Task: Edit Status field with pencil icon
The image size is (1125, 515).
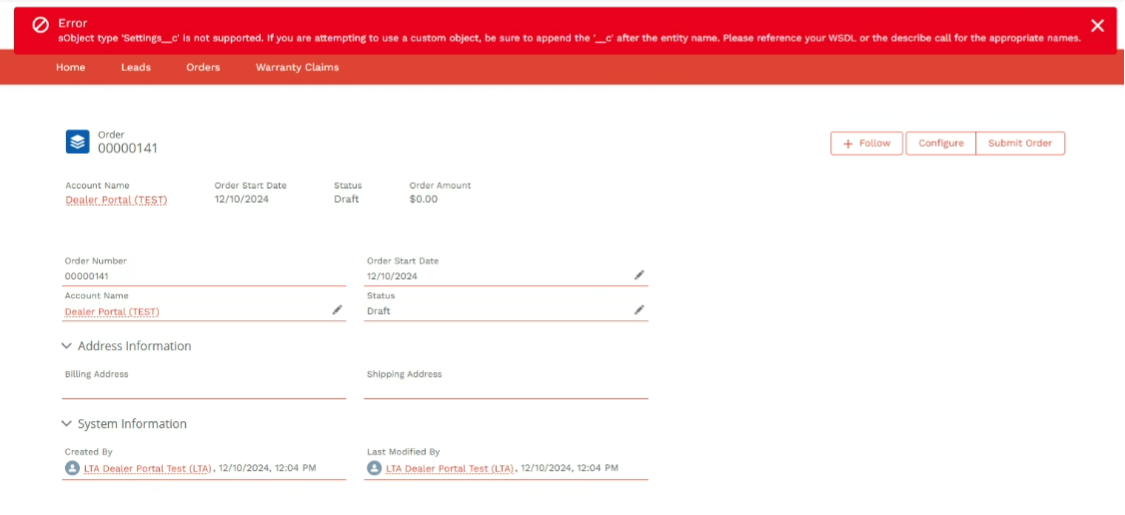Action: 639,310
